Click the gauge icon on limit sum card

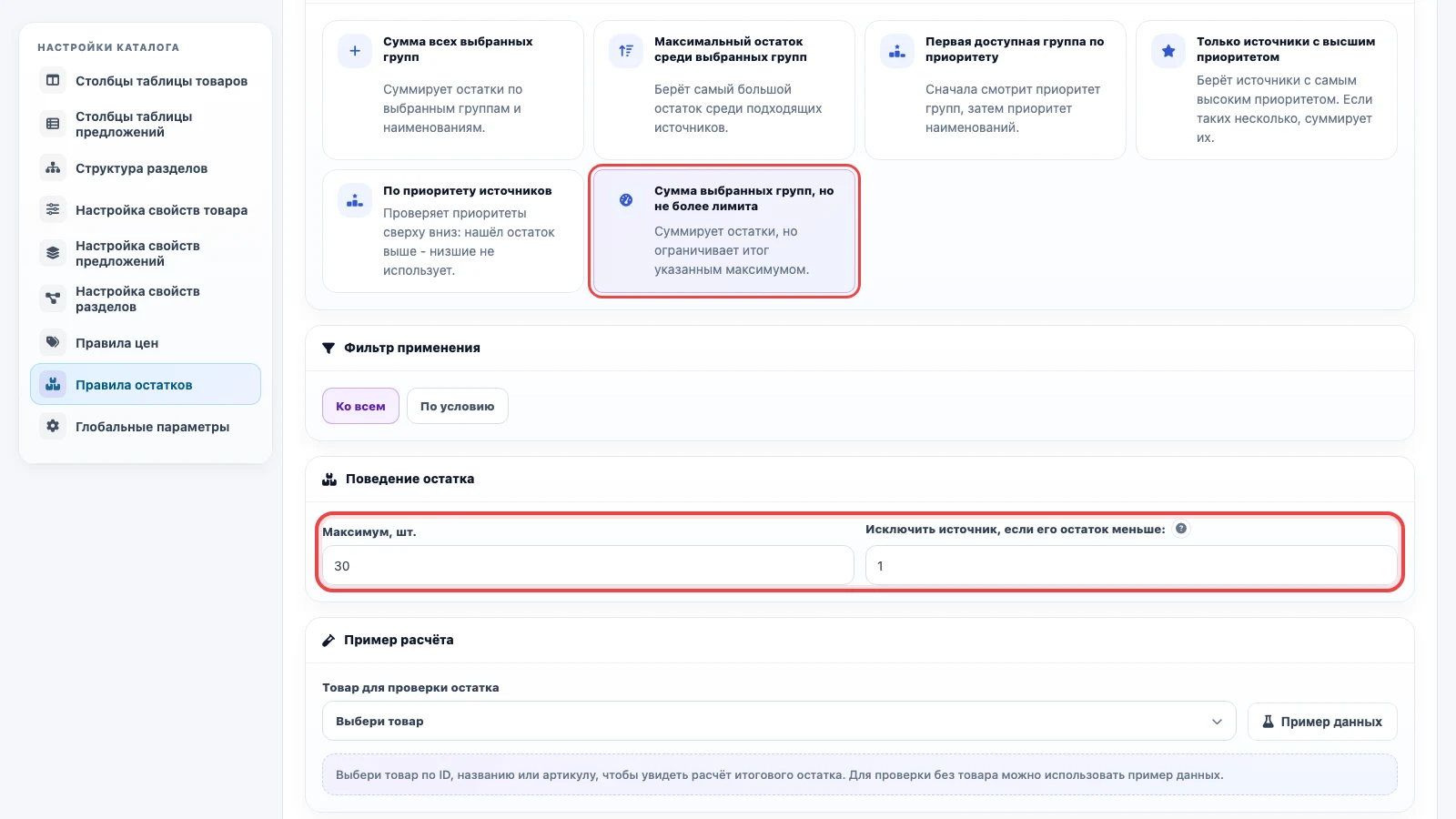(626, 200)
